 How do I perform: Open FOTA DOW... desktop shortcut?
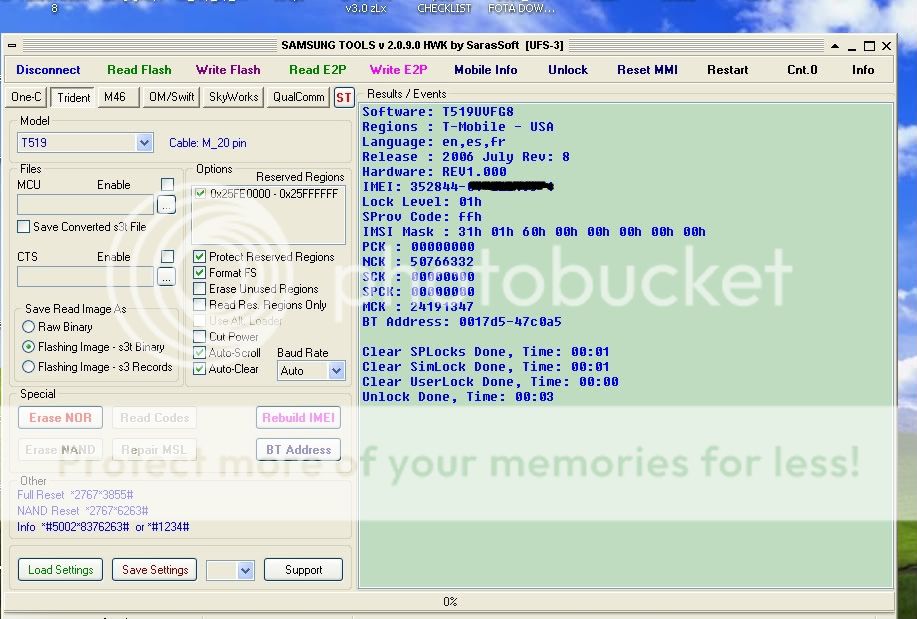[x=521, y=8]
